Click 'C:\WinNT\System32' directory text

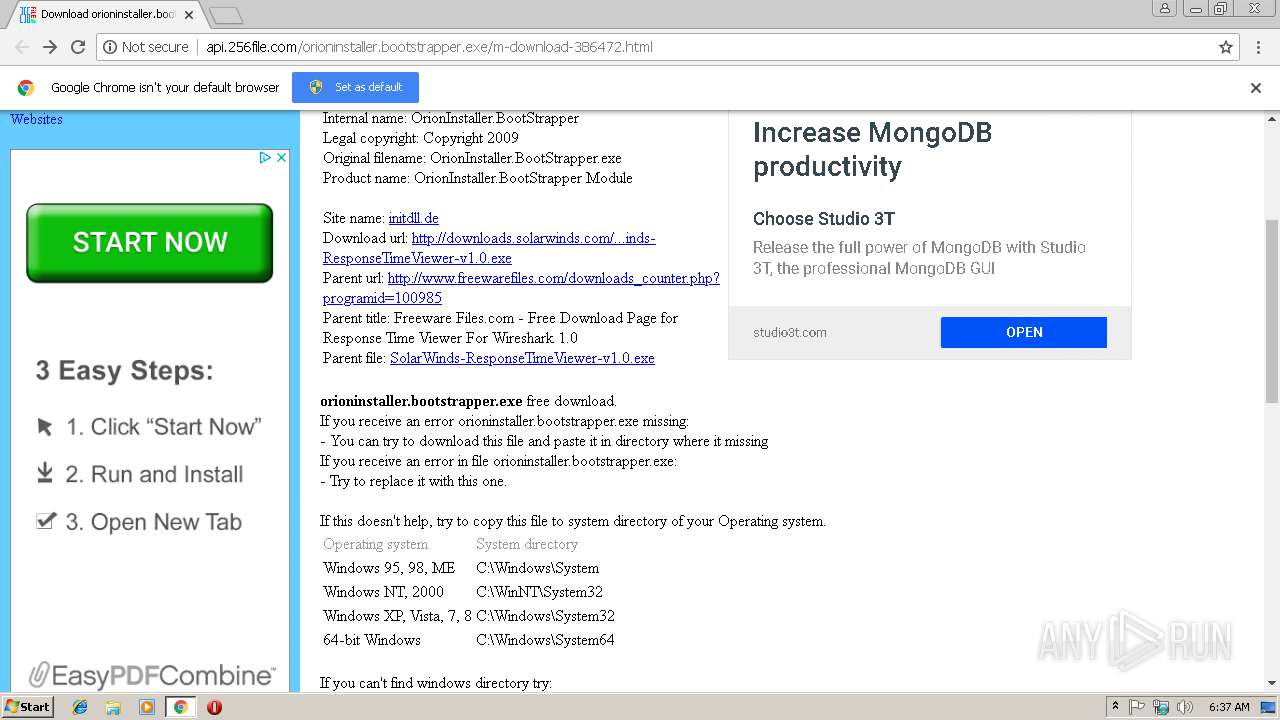[x=539, y=592]
